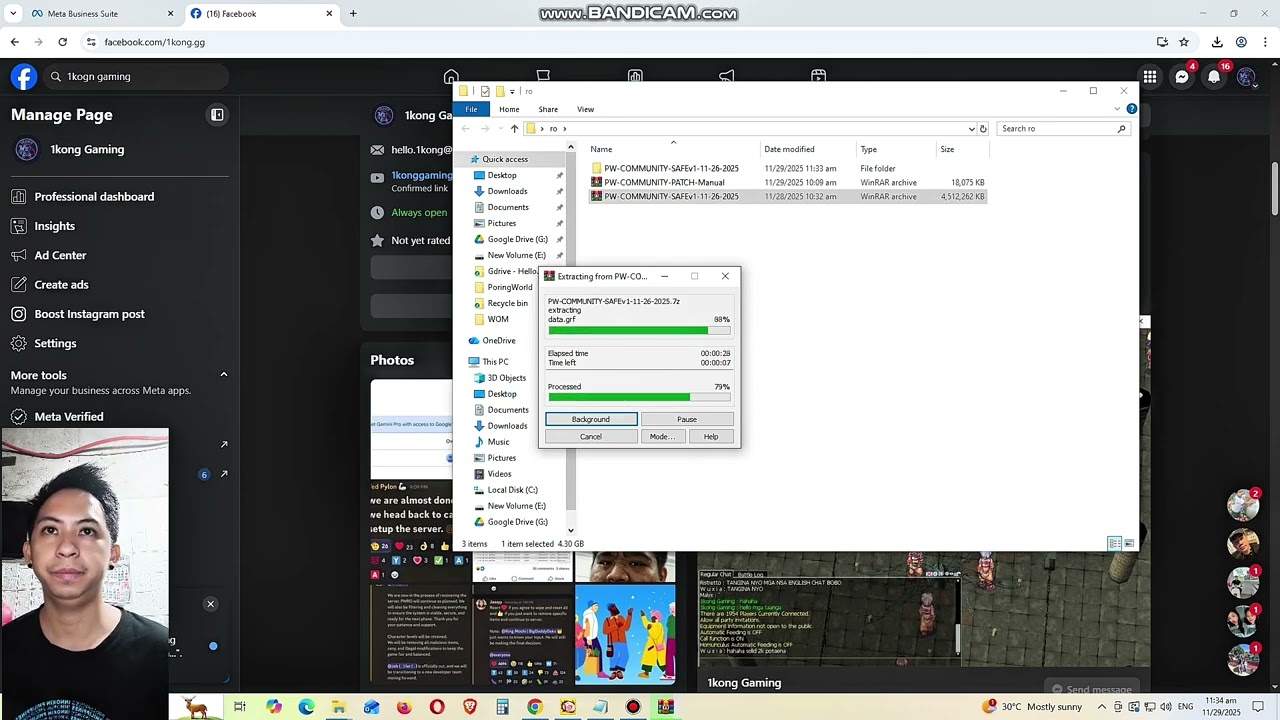Open Brave browser from taskbar

[x=470, y=707]
